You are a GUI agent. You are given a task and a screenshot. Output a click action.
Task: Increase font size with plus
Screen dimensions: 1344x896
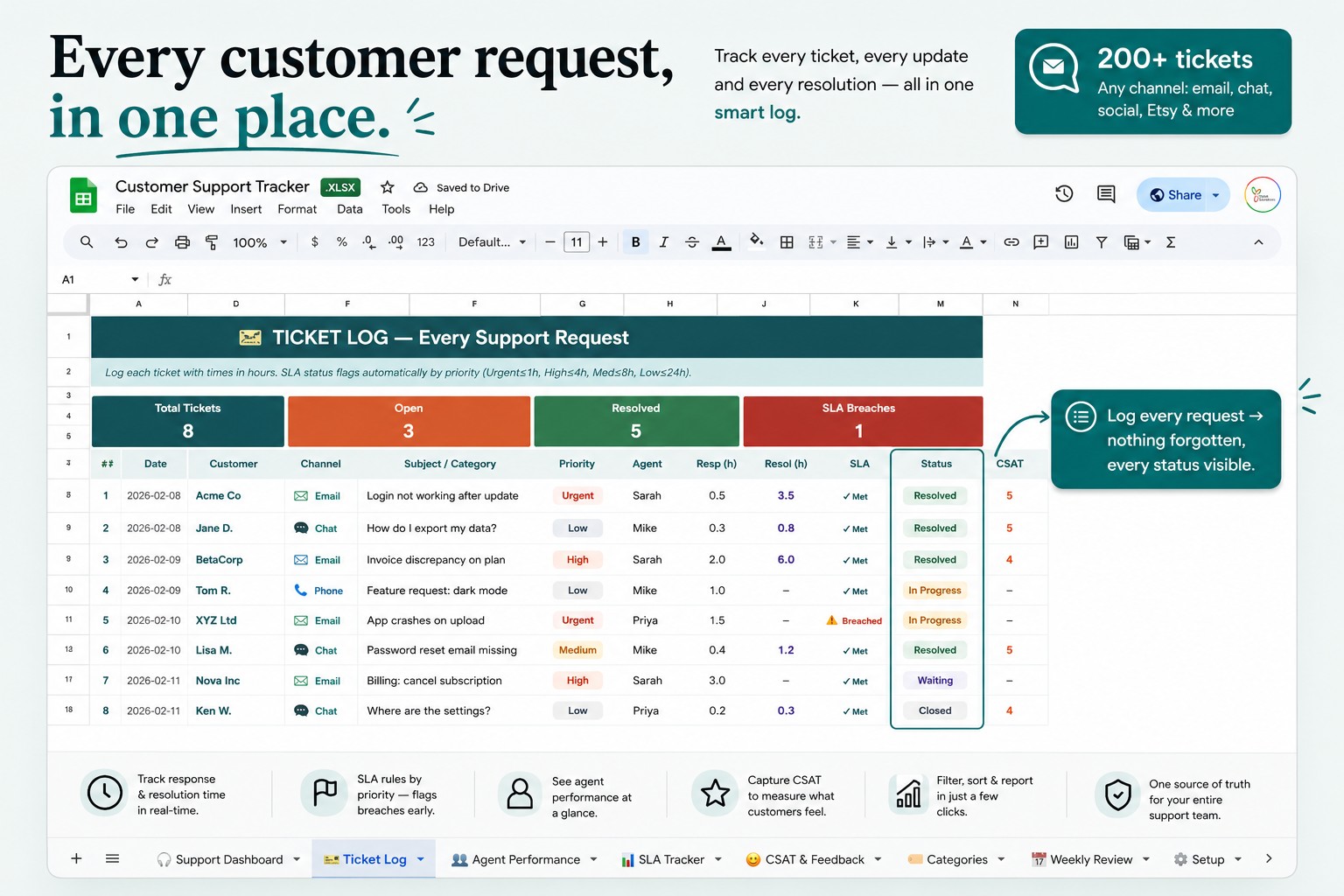point(603,242)
